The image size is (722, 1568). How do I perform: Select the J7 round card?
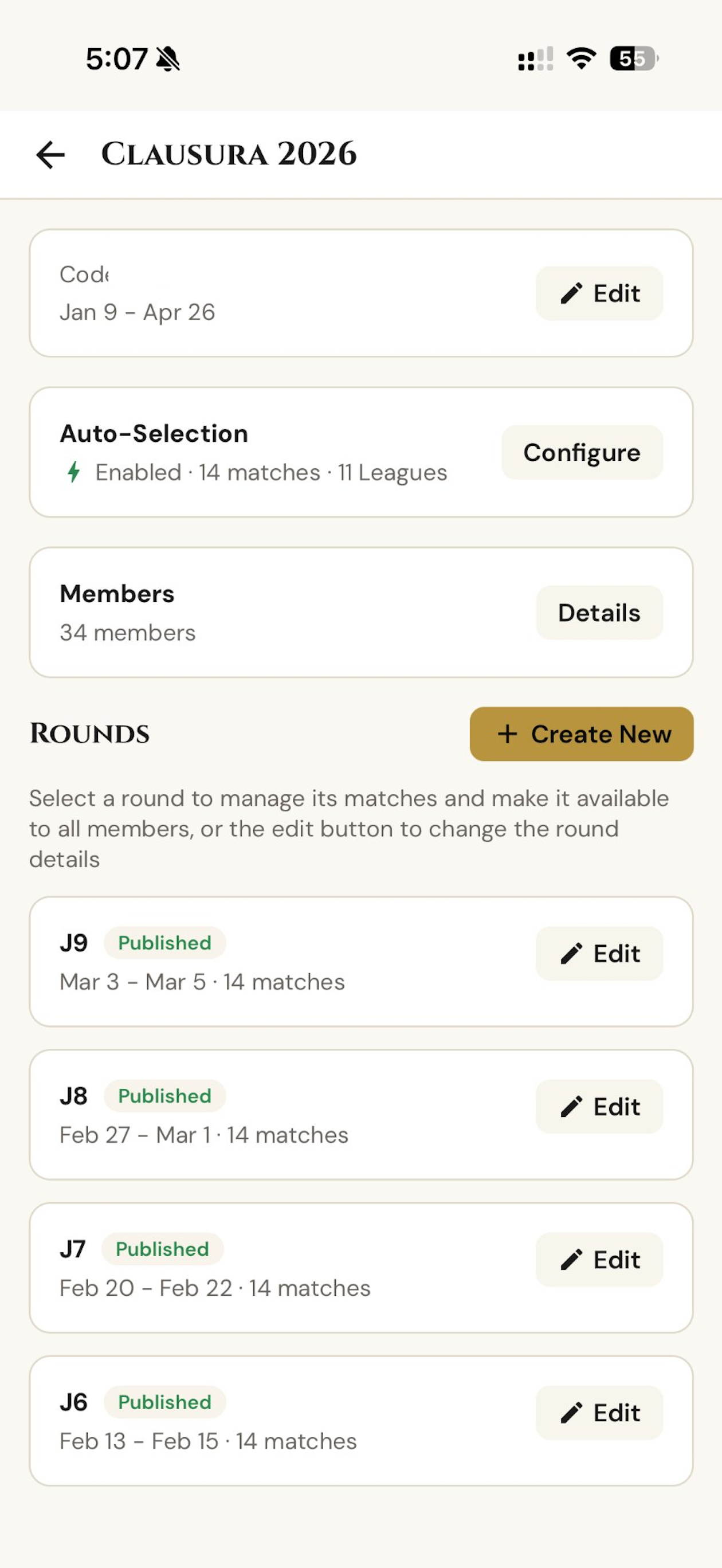[x=361, y=1268]
